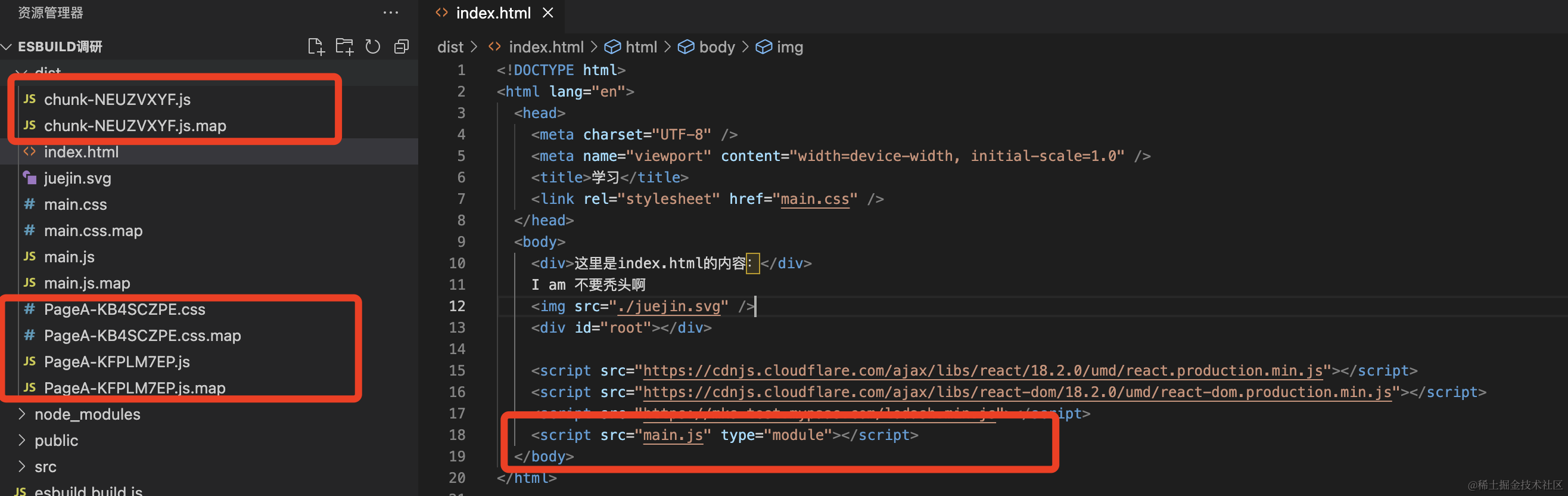The width and height of the screenshot is (1568, 496).
Task: Refresh the explorer file tree
Action: [x=372, y=47]
